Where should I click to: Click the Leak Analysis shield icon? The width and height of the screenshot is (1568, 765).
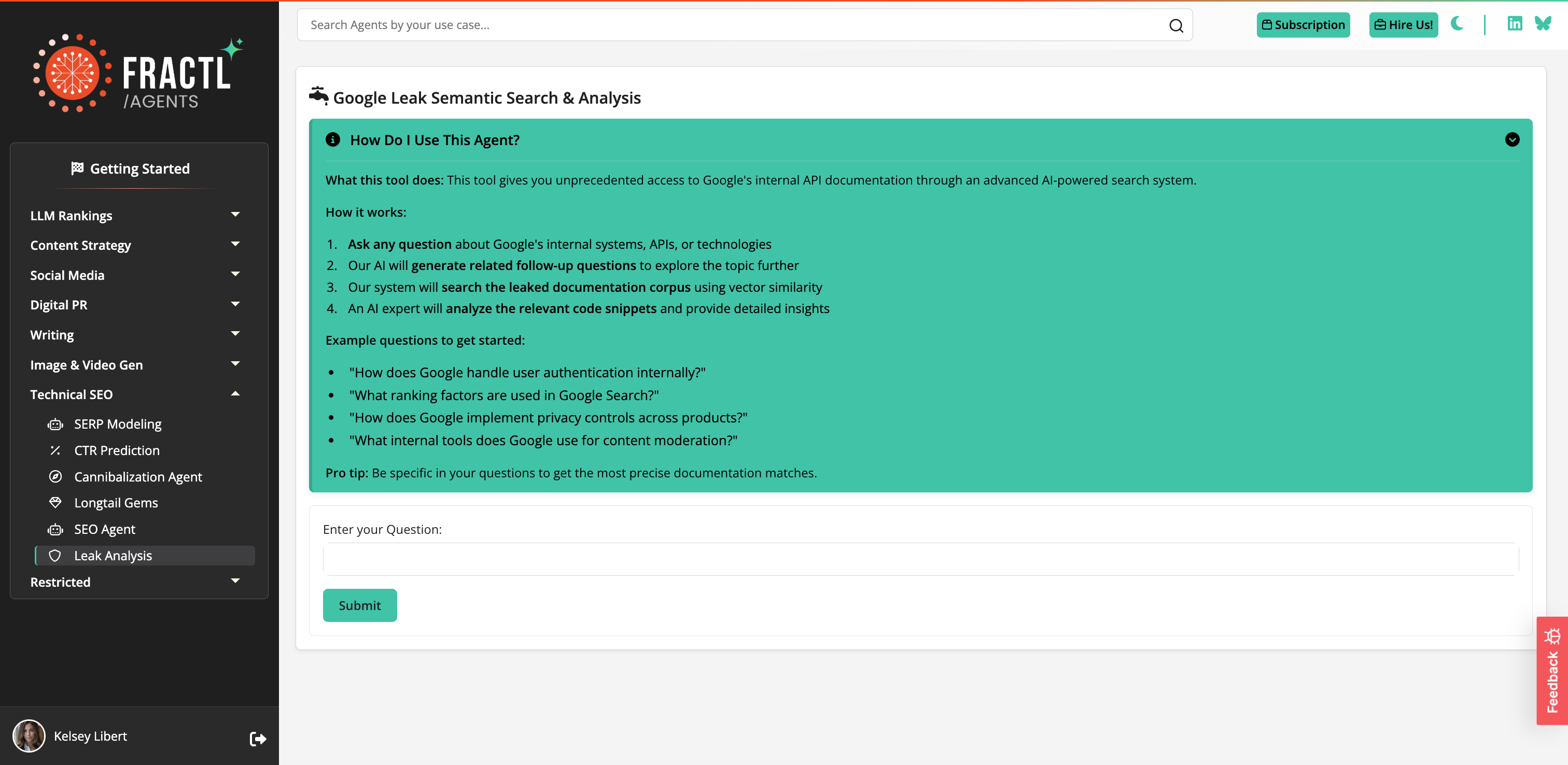[x=55, y=555]
